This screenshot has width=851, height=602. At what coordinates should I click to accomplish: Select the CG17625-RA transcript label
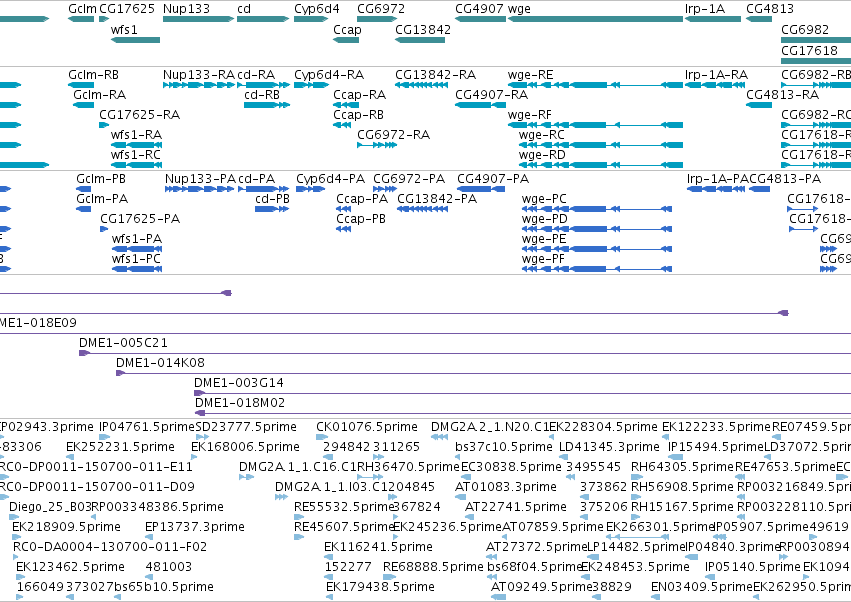click(x=139, y=115)
